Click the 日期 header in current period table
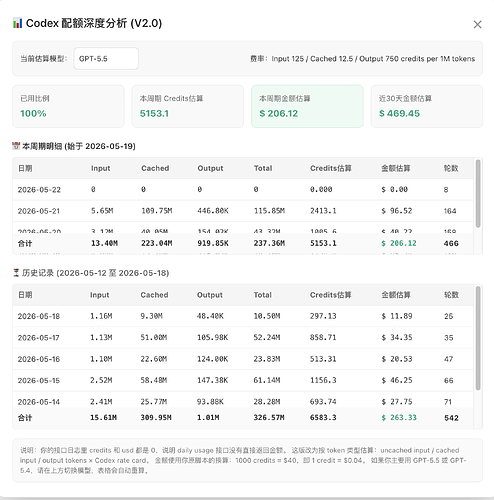The width and height of the screenshot is (494, 500). pos(25,168)
